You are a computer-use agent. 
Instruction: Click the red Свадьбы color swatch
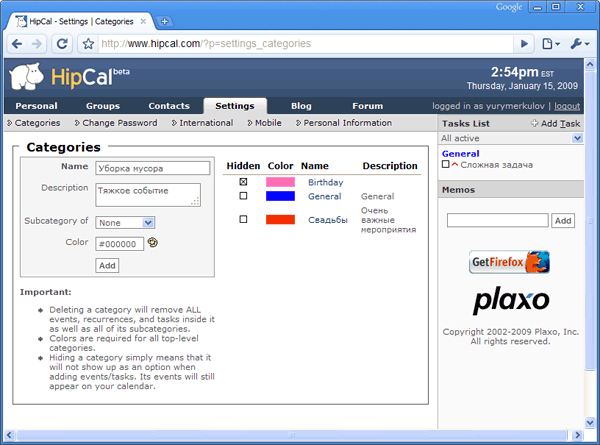tap(280, 219)
